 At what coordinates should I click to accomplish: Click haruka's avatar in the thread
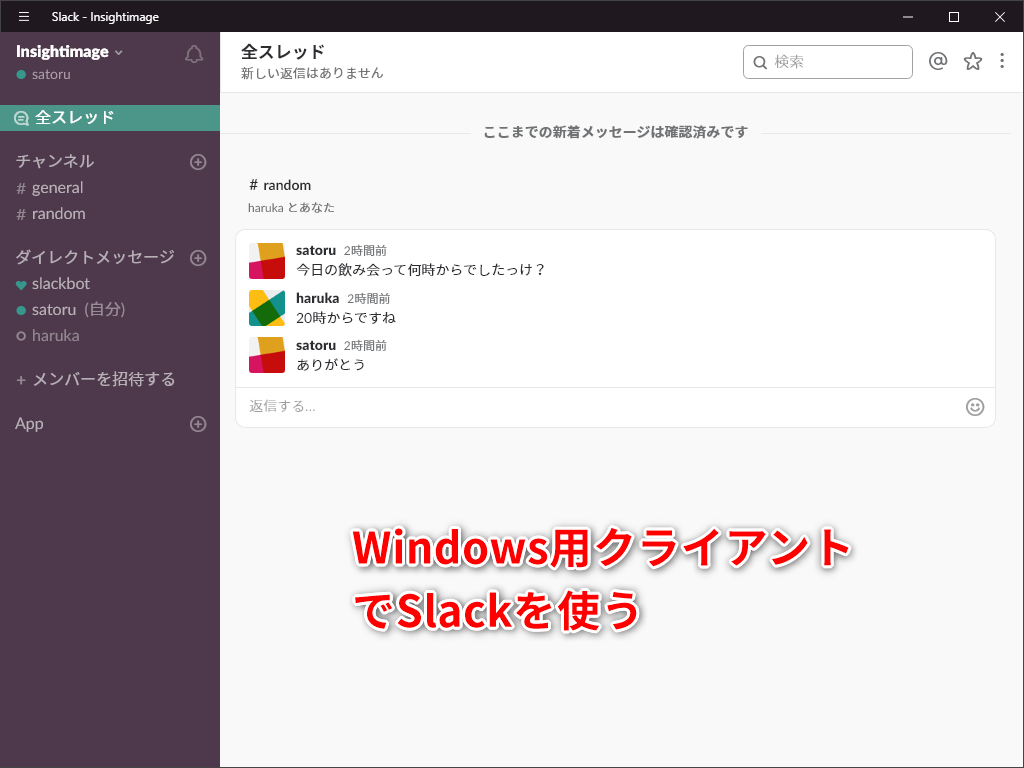(267, 308)
